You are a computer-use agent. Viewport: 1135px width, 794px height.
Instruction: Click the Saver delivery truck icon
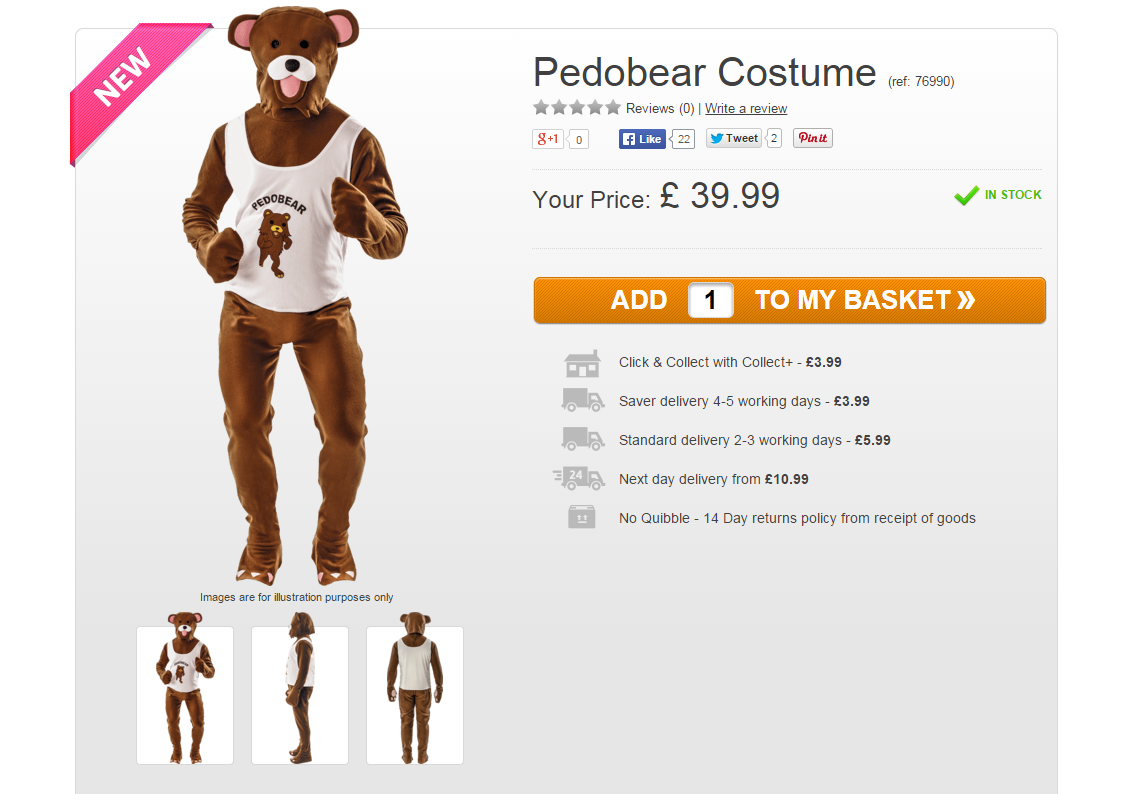coord(583,401)
